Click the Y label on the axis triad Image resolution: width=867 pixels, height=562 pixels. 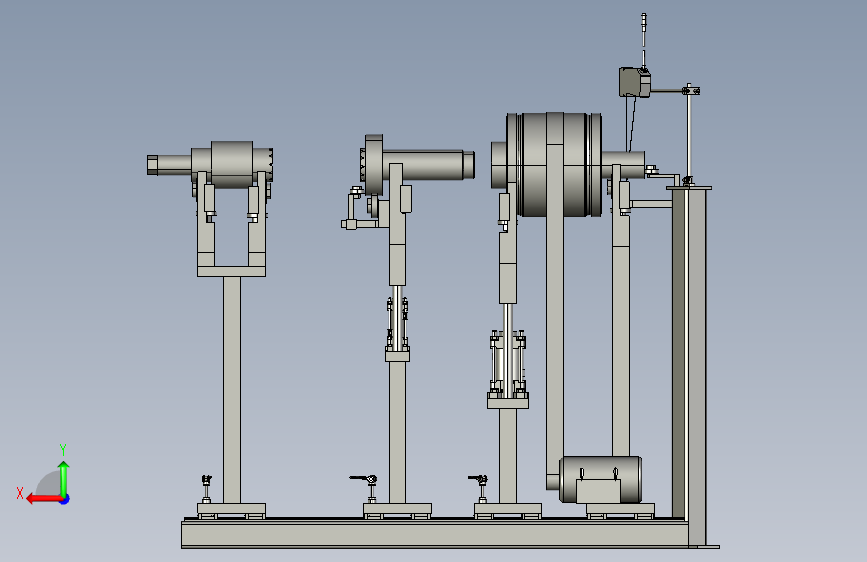pyautogui.click(x=63, y=449)
